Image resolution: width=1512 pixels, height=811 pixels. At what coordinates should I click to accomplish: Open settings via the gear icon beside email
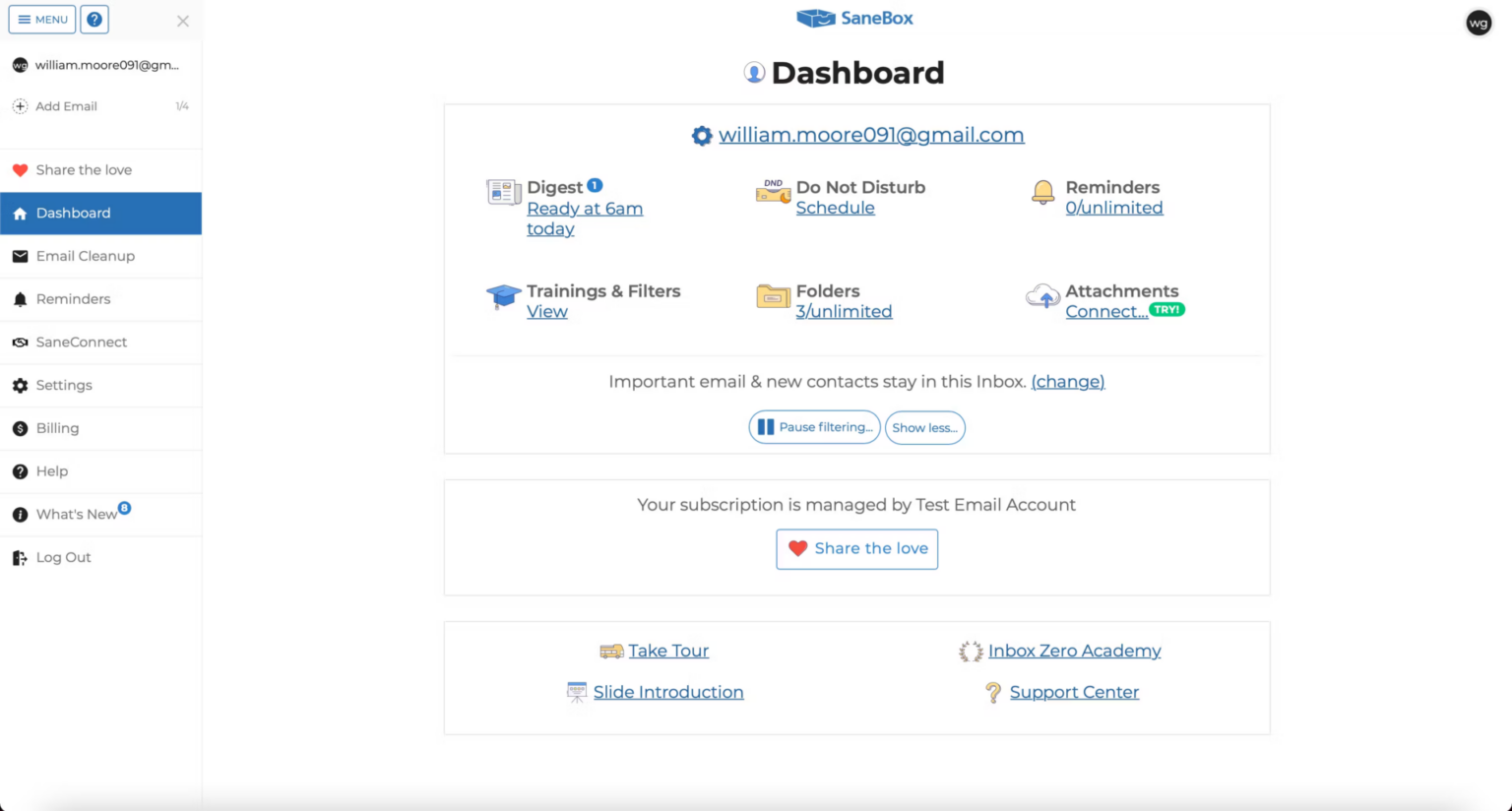[702, 135]
